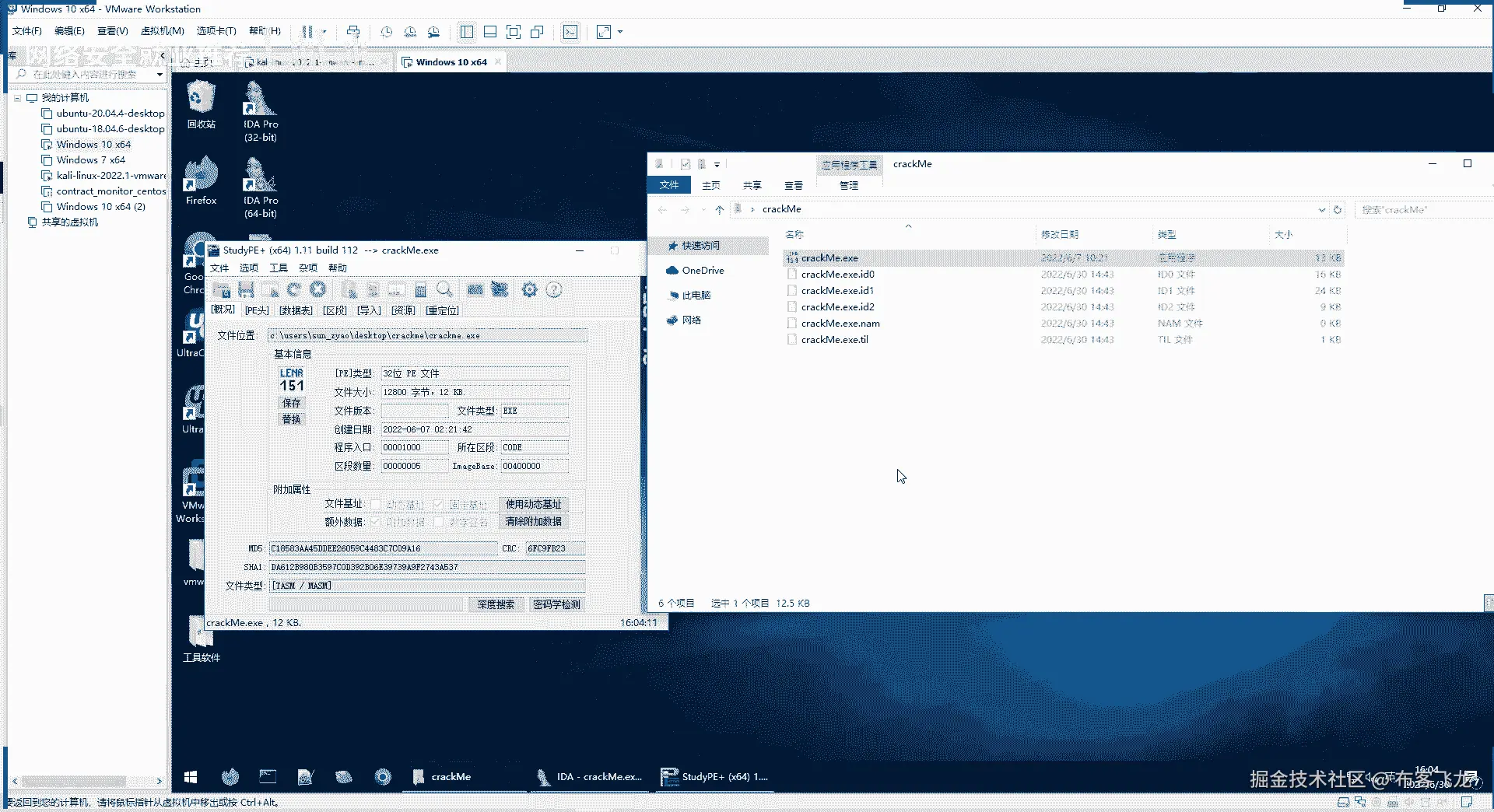Toggle the extra data (附加数据) checkbox

(376, 522)
